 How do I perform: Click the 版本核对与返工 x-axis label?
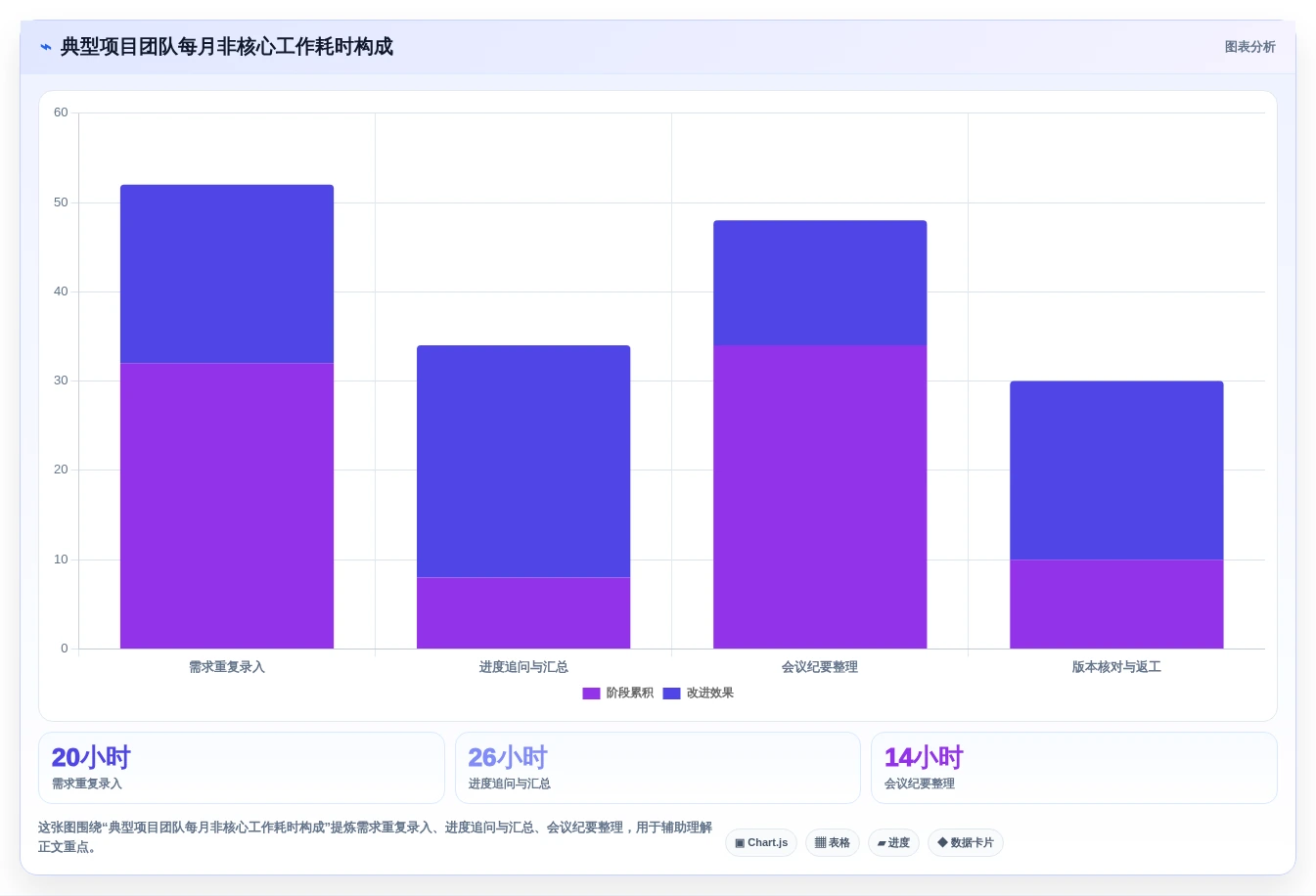(x=1116, y=667)
